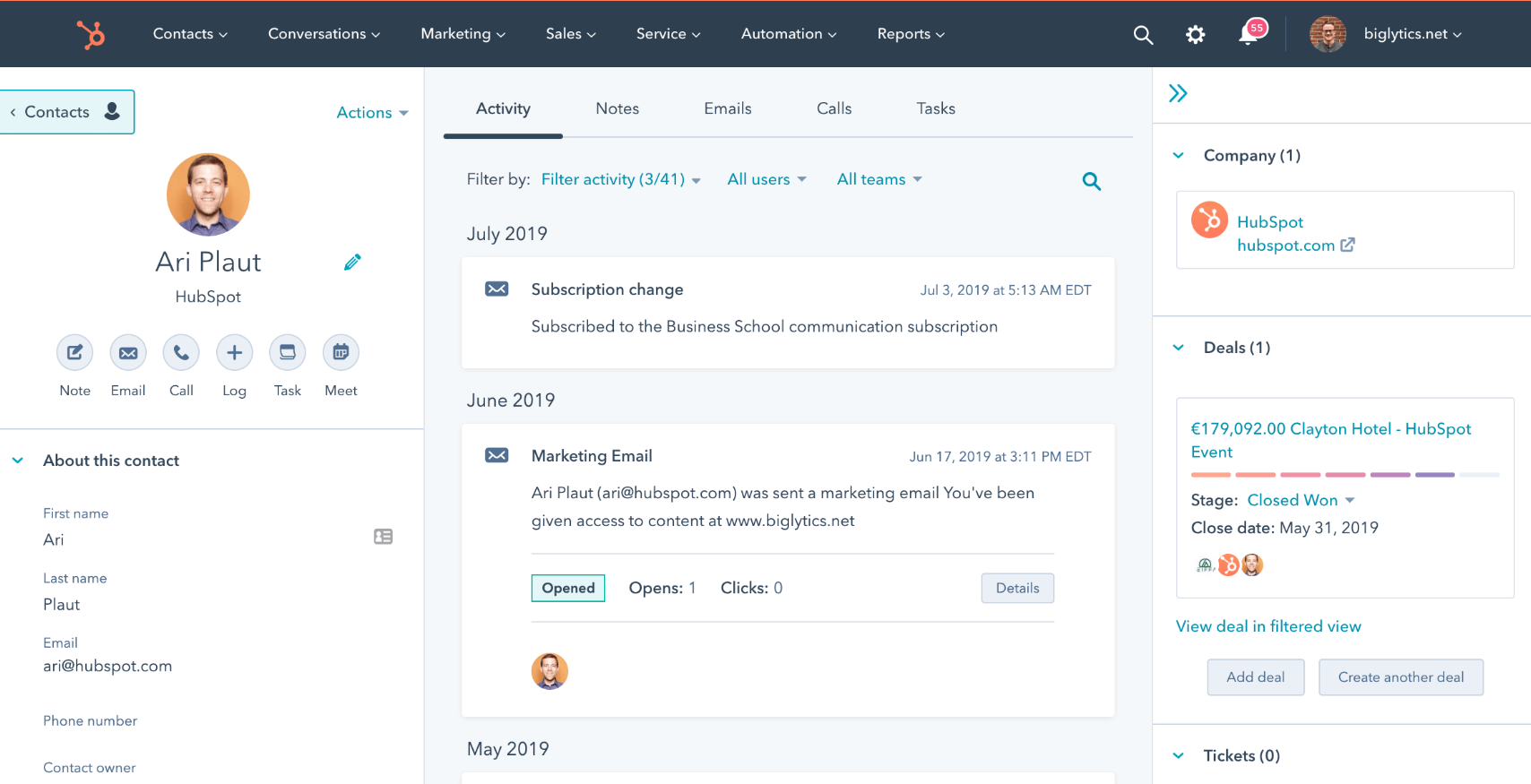Open the notifications bell
This screenshot has width=1531, height=784.
click(x=1248, y=34)
